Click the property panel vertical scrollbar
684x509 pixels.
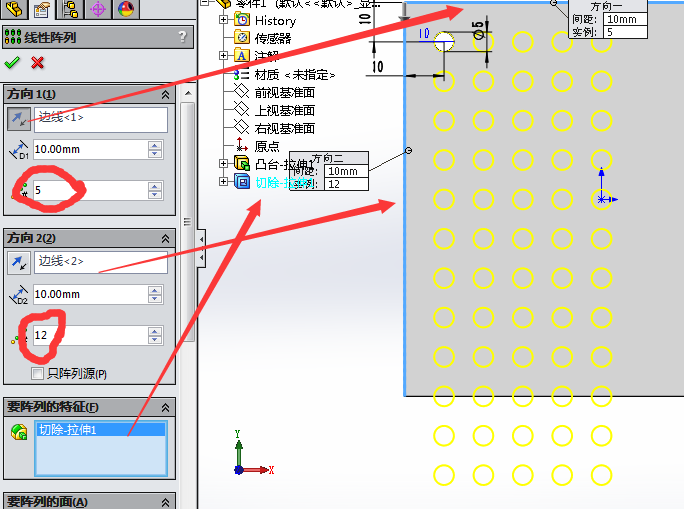[188, 222]
